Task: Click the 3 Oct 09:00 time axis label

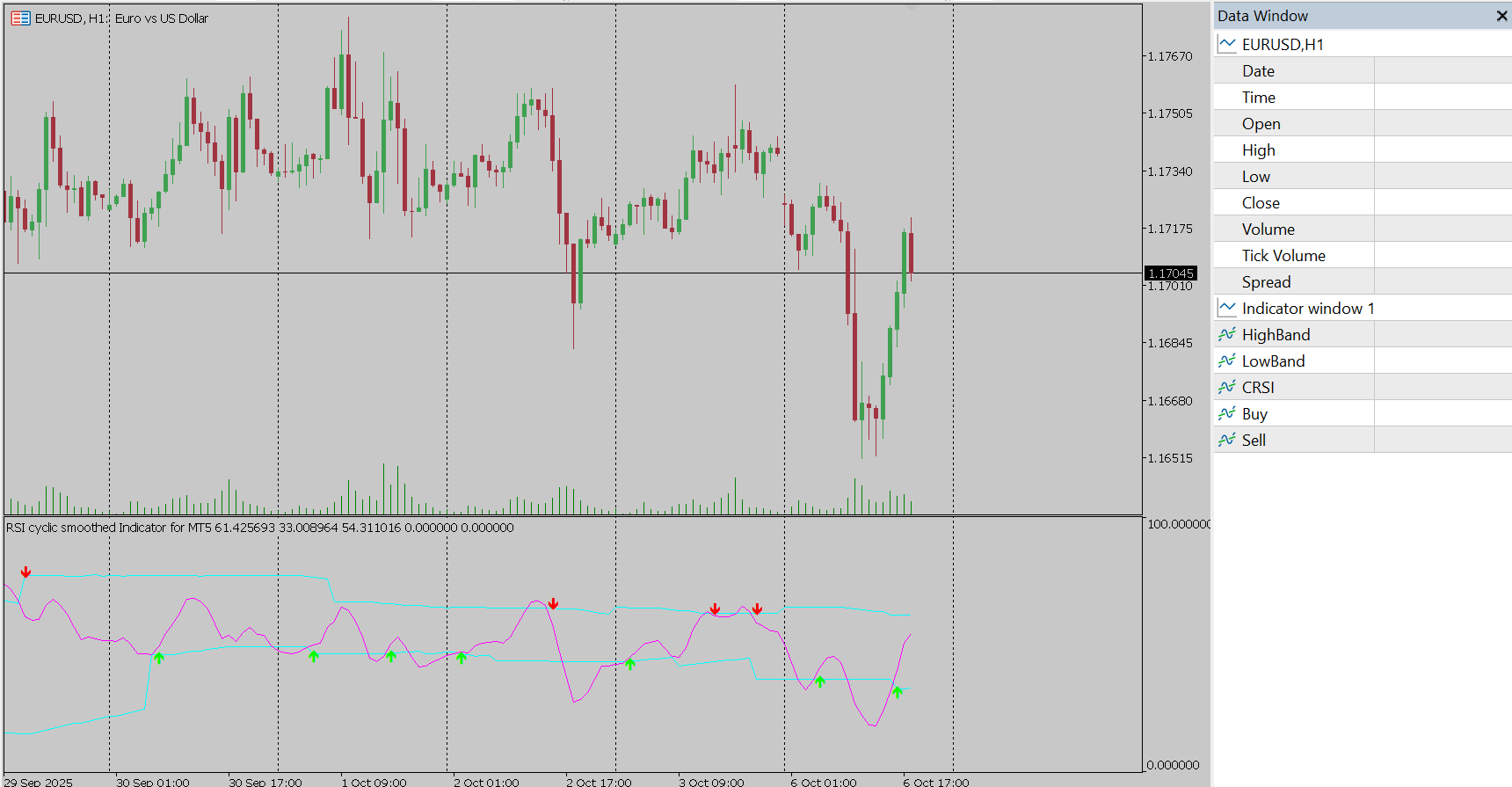Action: [711, 782]
